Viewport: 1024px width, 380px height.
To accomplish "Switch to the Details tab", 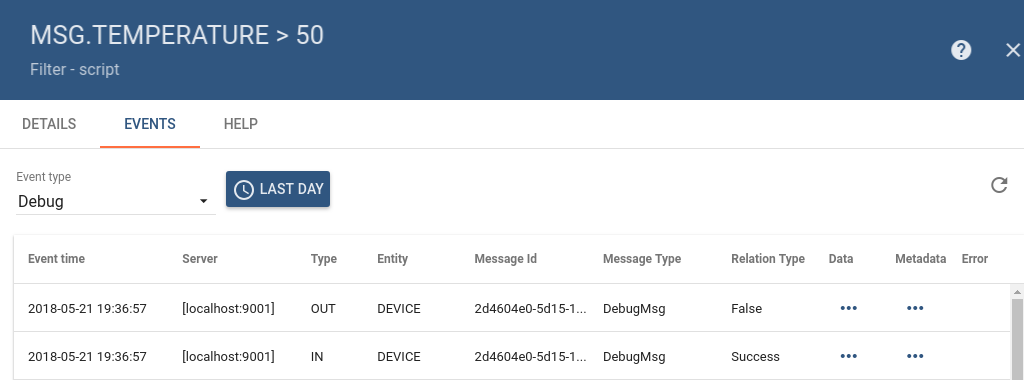I will (x=49, y=123).
